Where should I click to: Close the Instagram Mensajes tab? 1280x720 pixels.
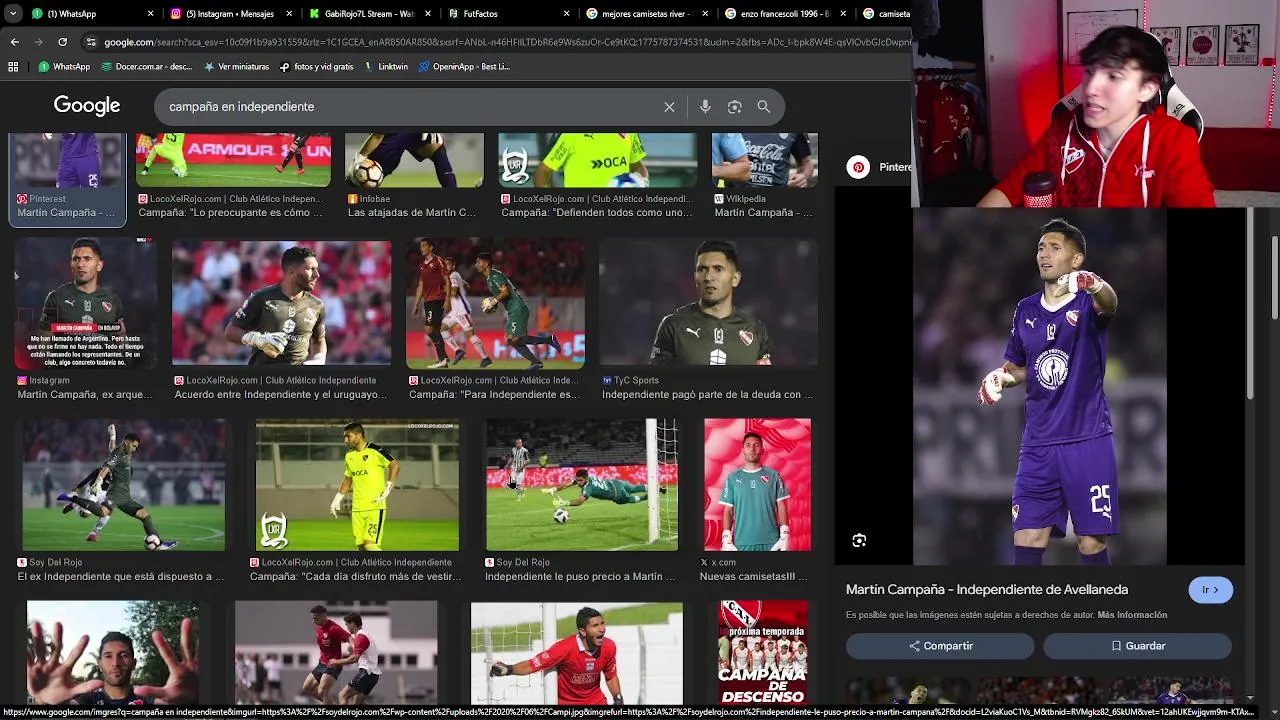tap(289, 14)
